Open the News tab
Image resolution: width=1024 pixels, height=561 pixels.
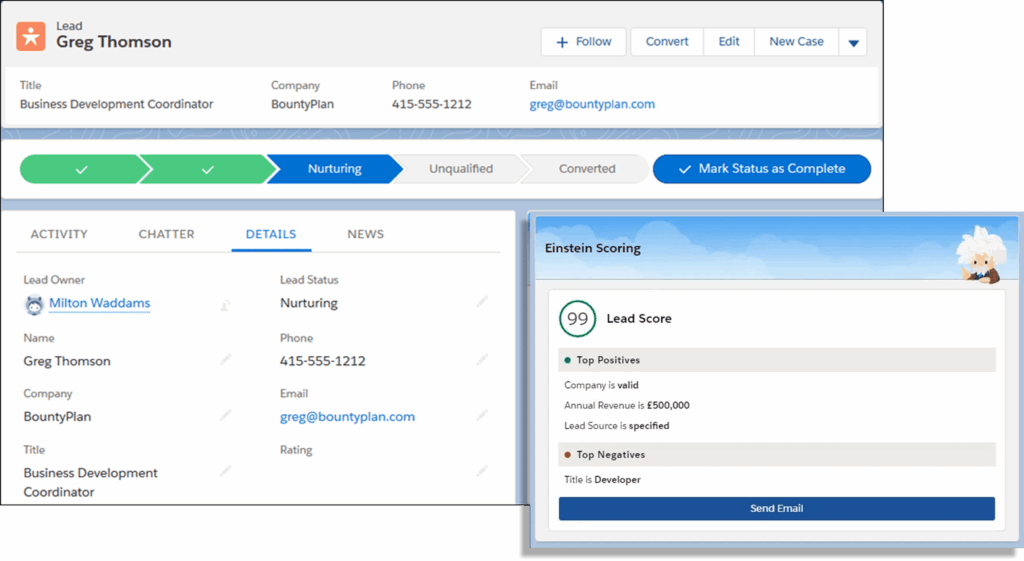(x=366, y=234)
